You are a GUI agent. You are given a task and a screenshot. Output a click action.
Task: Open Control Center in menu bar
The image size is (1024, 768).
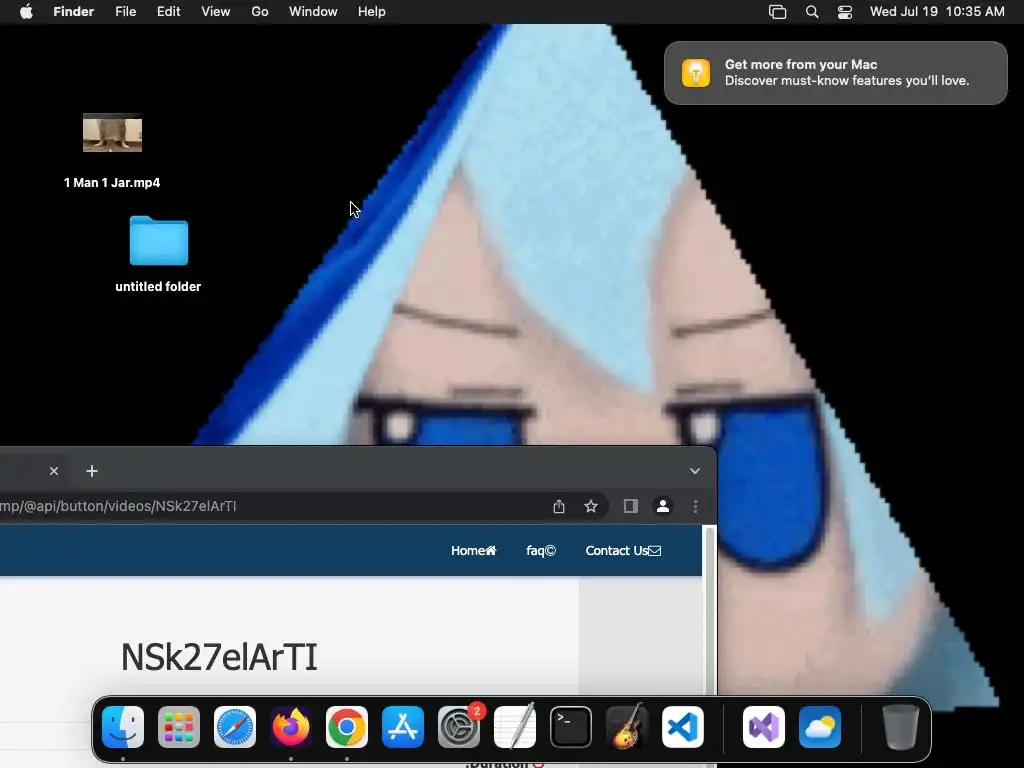click(x=844, y=12)
